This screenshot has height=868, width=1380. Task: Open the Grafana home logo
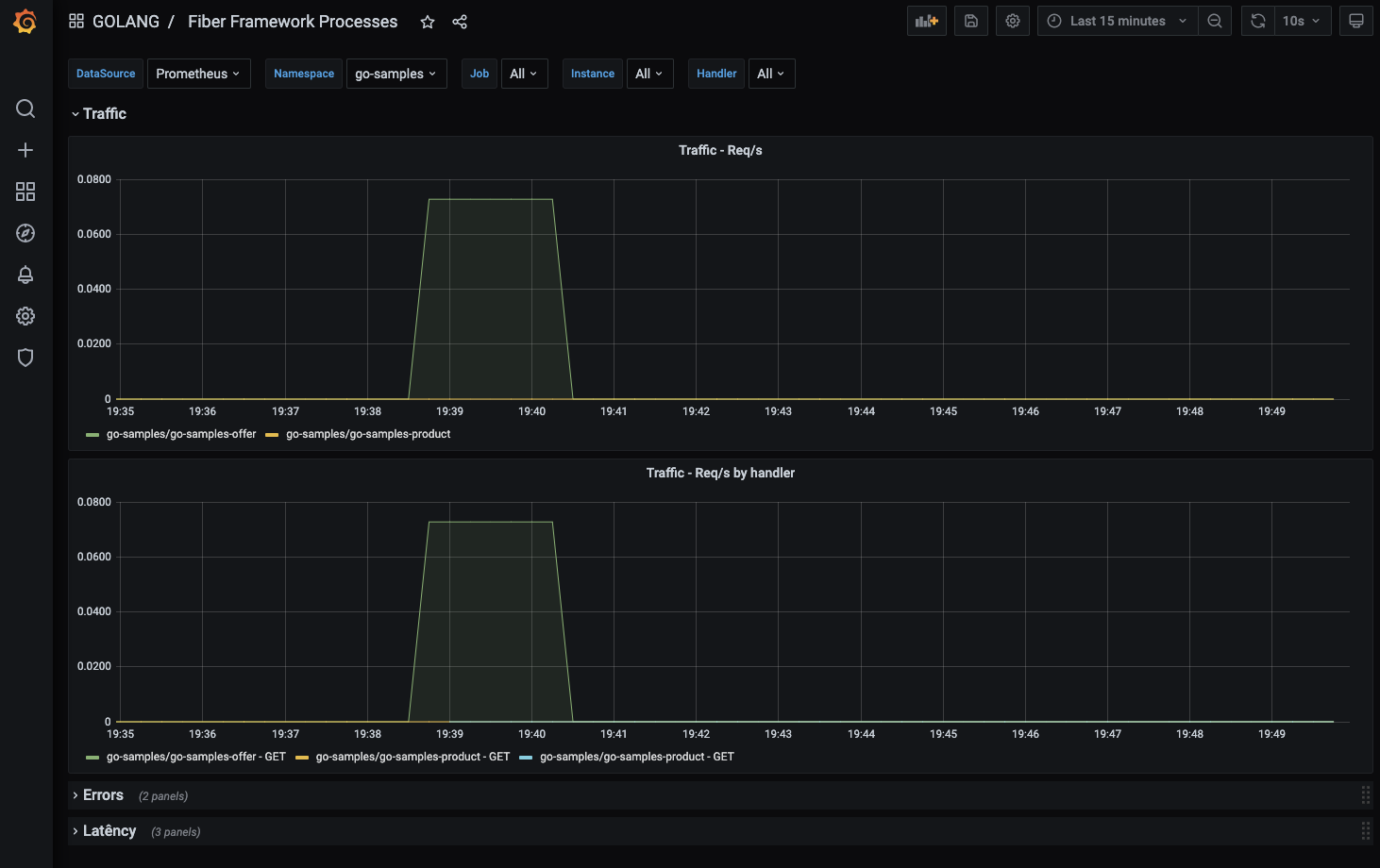pos(25,21)
